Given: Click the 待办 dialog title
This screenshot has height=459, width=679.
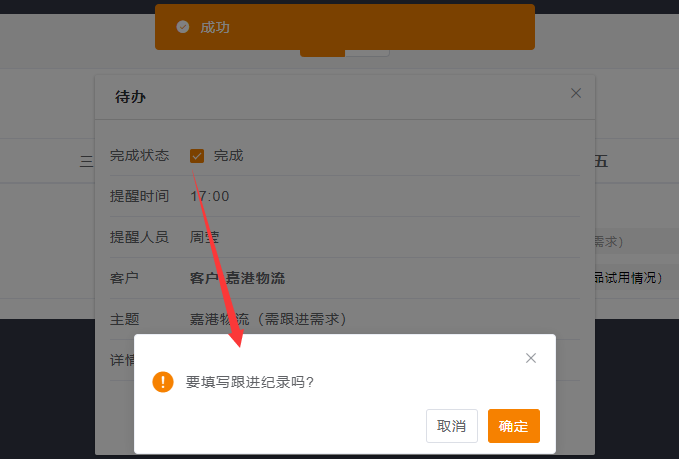Looking at the screenshot, I should point(131,97).
